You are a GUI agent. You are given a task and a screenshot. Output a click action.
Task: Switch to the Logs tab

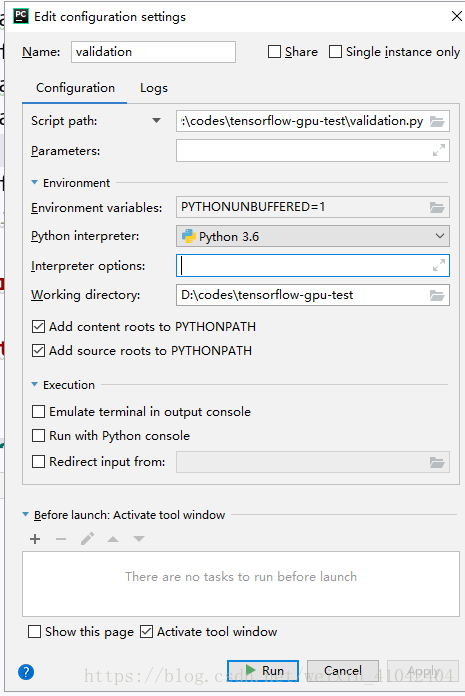point(154,88)
